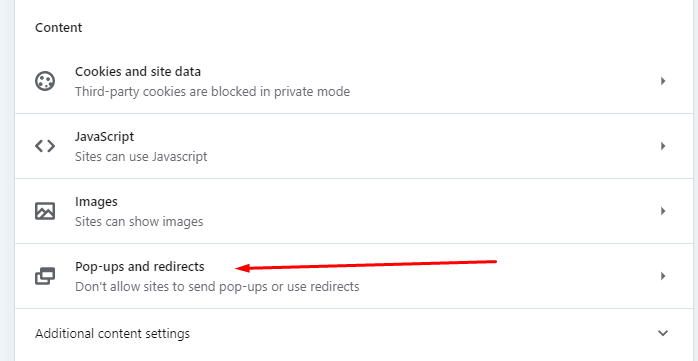Click the 'Sites can use Javascript' description

pyautogui.click(x=141, y=157)
